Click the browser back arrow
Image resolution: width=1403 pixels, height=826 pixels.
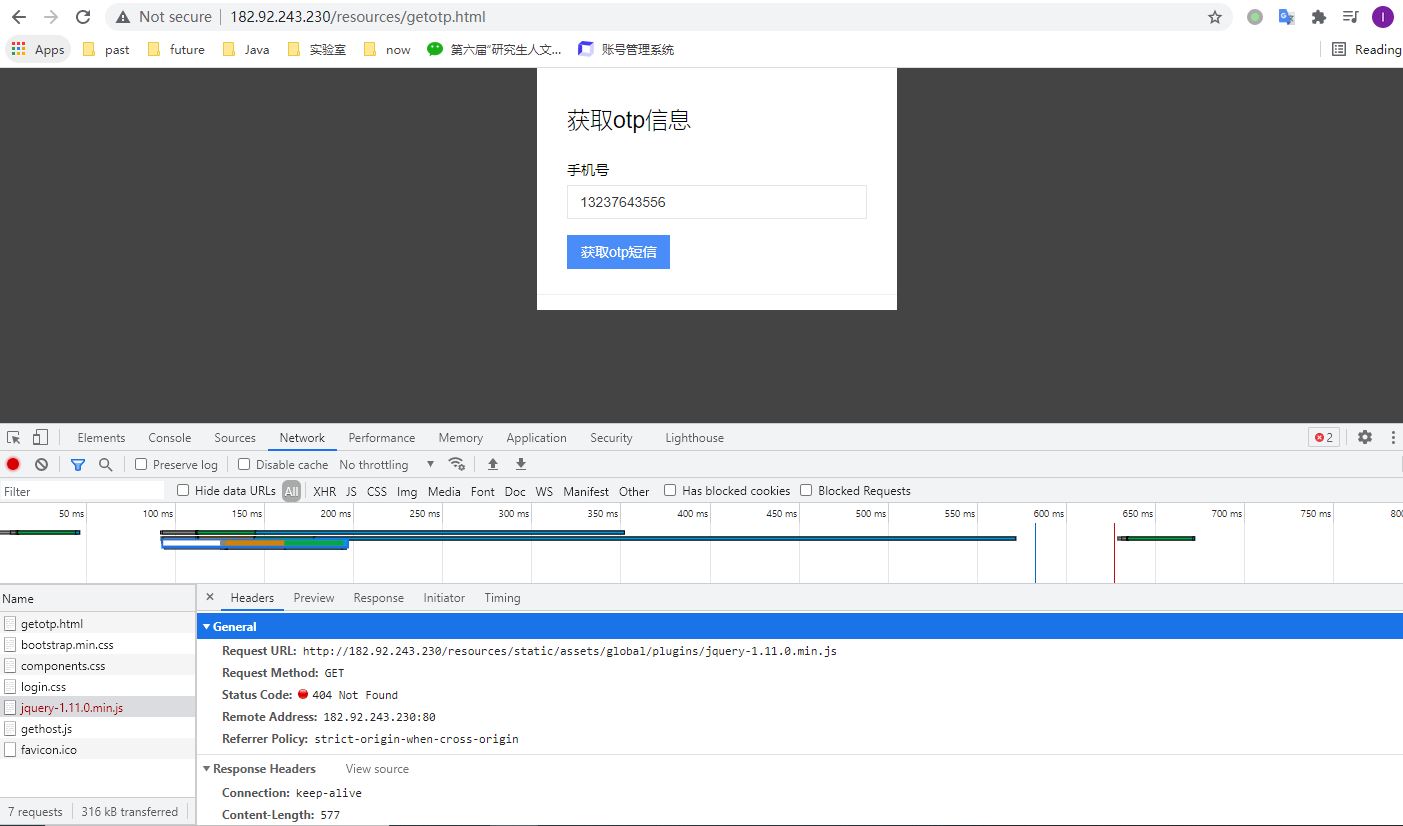(19, 17)
